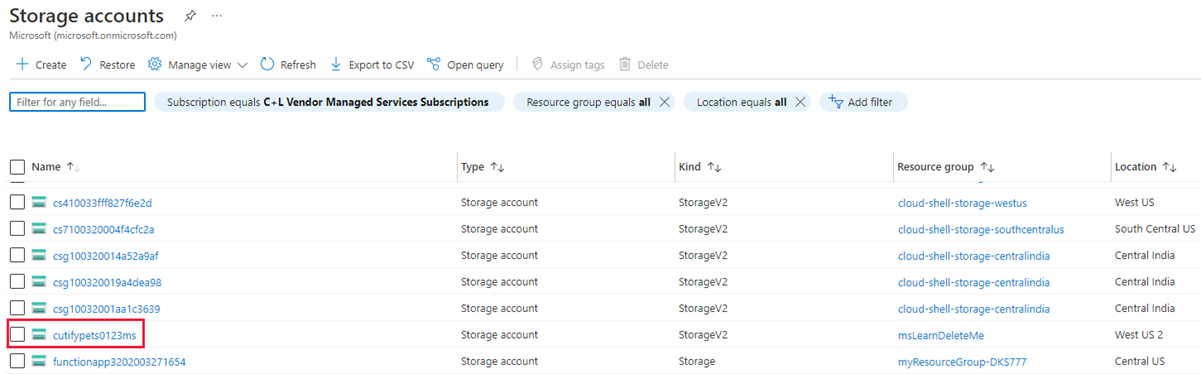Open the Subscription equals filter pill
The width and height of the screenshot is (1201, 374).
coord(328,102)
